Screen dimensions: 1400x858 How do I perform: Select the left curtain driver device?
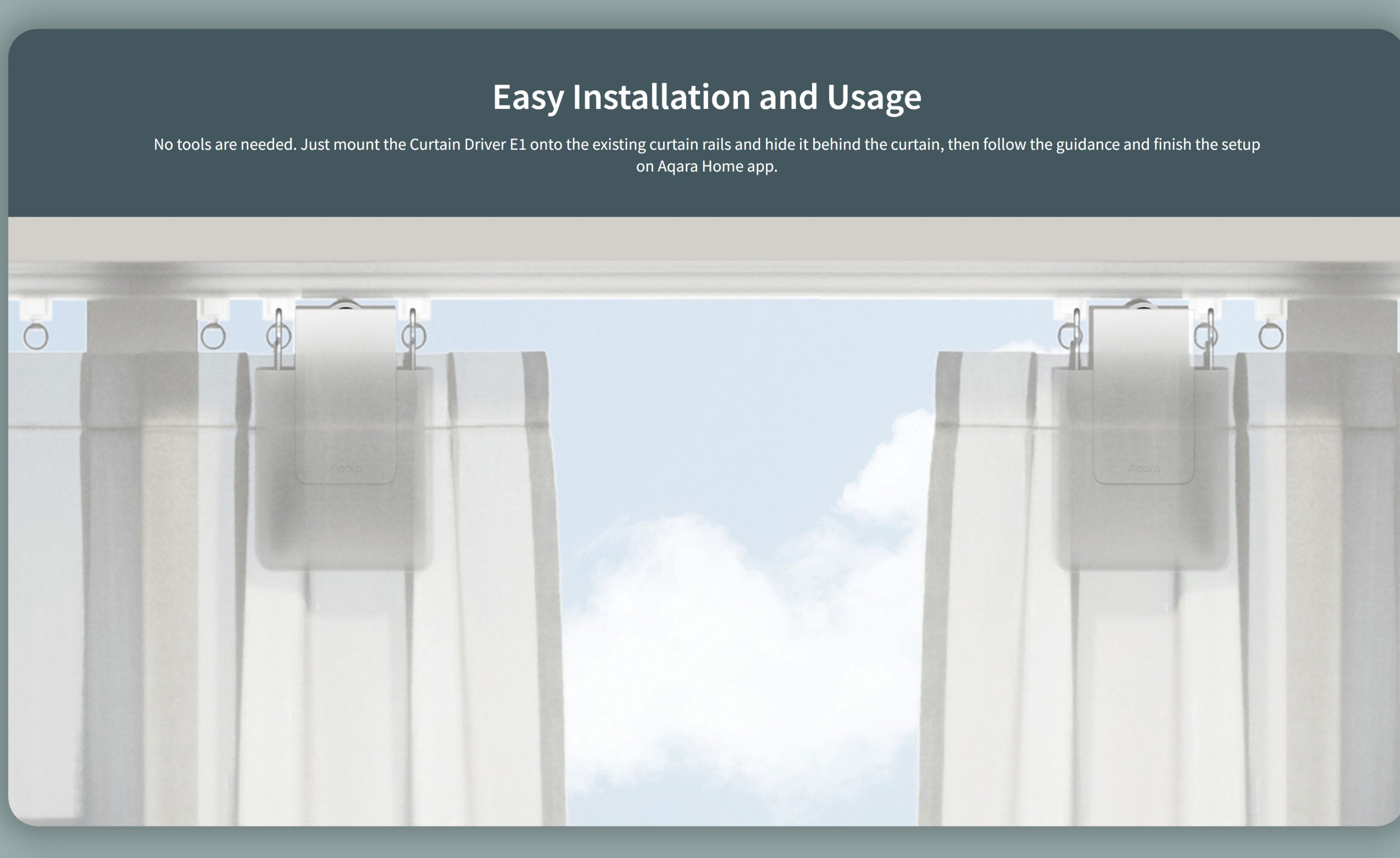345,398
